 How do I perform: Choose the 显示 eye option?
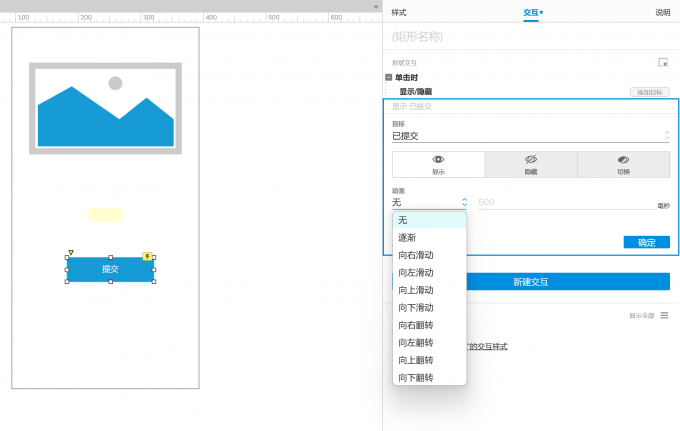[438, 164]
